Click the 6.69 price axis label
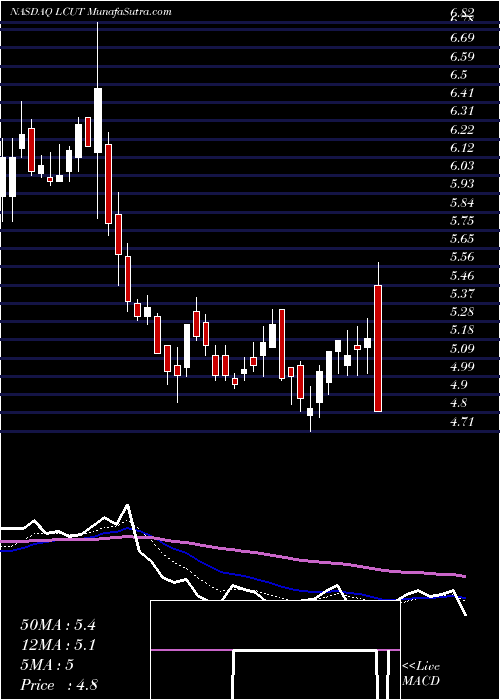The image size is (500, 700). click(x=462, y=38)
